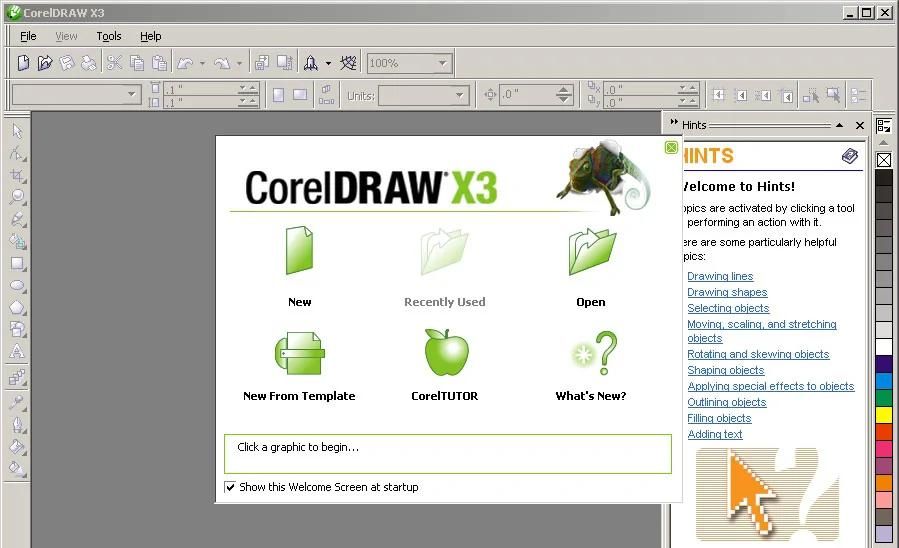Open the Tools menu
This screenshot has width=899, height=548.
point(108,36)
